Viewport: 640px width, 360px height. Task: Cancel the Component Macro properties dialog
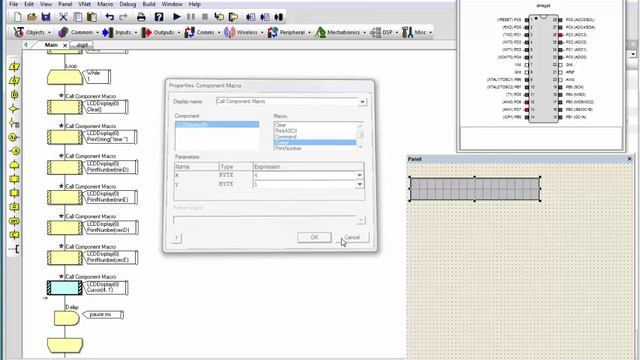coord(352,237)
